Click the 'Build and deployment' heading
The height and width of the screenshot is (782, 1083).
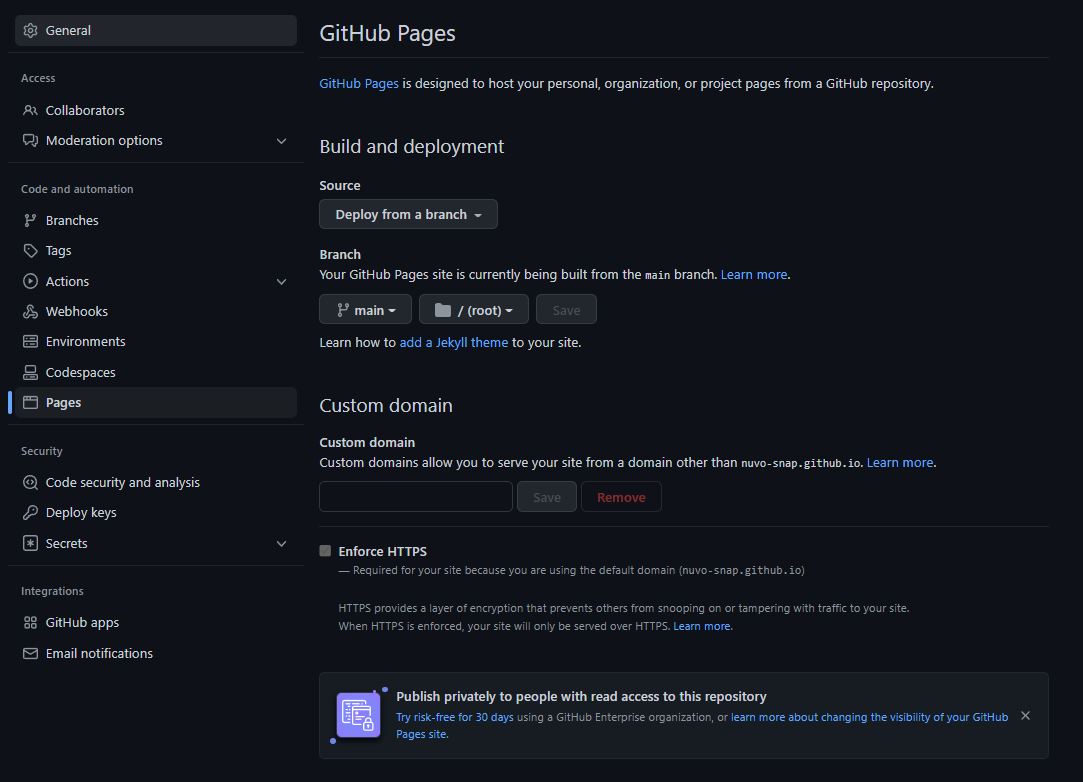[412, 146]
